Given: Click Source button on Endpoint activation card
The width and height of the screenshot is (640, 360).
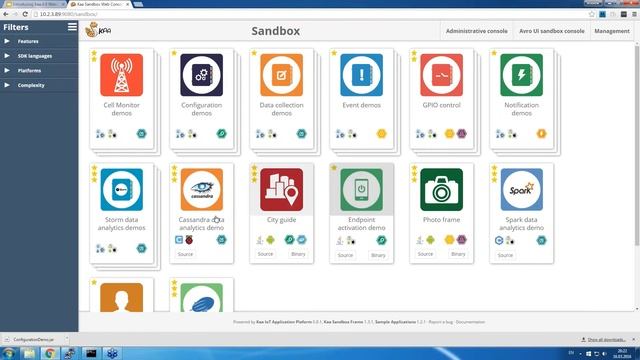Looking at the screenshot, I should (x=345, y=255).
